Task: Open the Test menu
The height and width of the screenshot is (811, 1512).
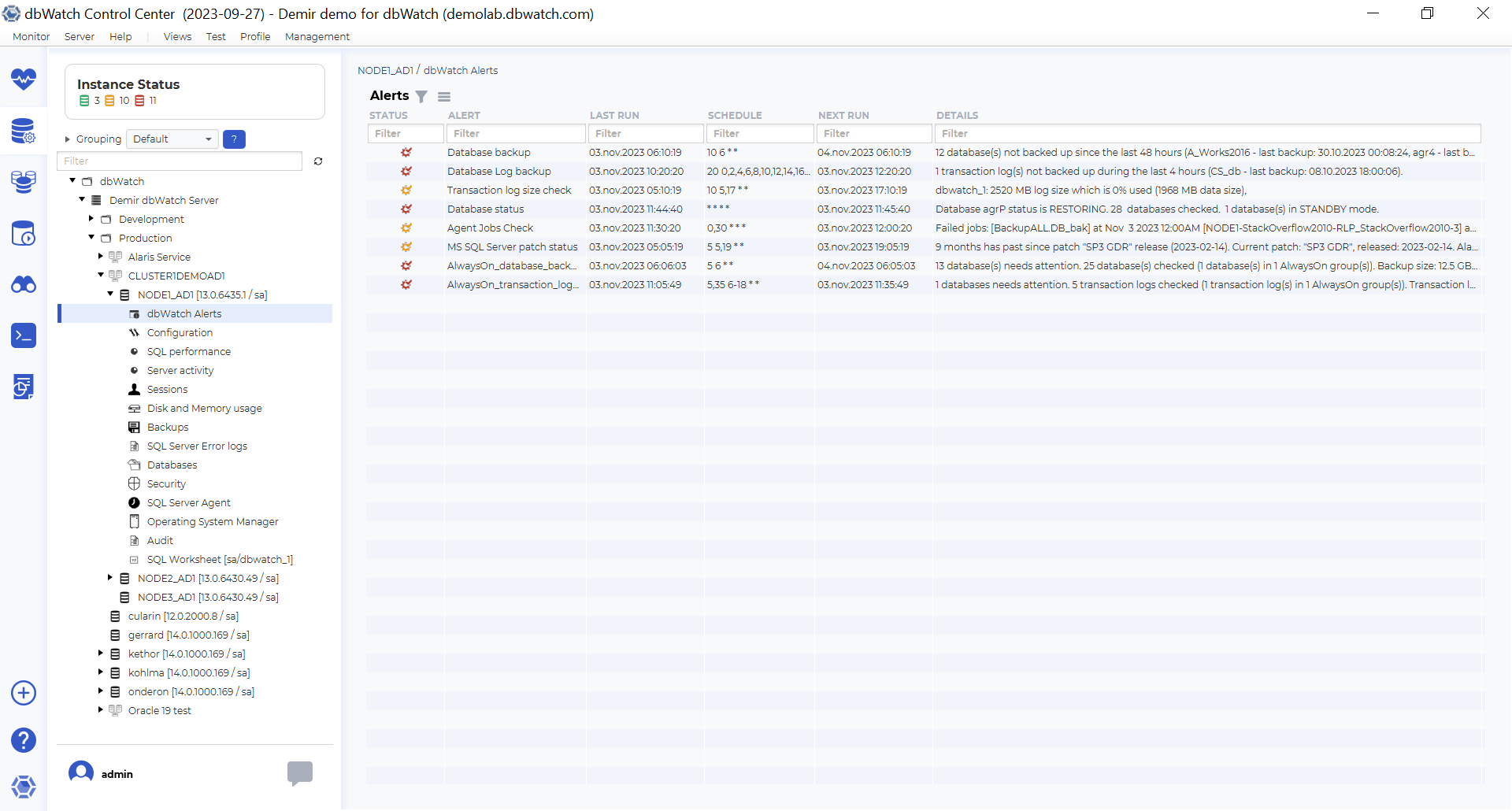Action: point(216,36)
